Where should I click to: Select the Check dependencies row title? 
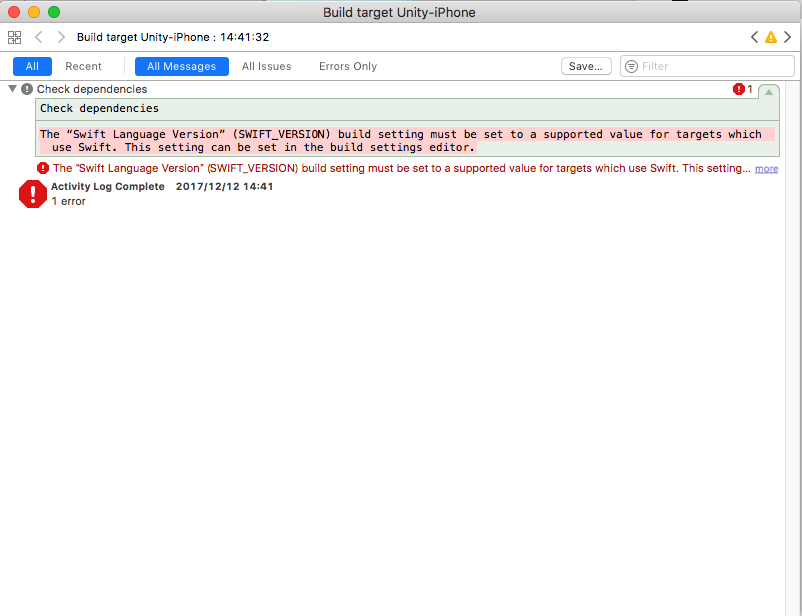click(92, 89)
